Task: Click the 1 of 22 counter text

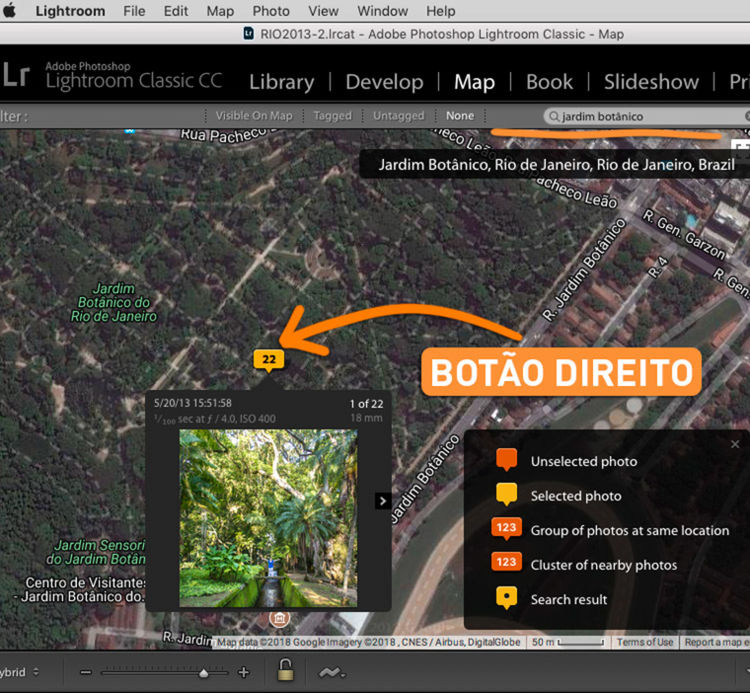Action: (x=366, y=404)
